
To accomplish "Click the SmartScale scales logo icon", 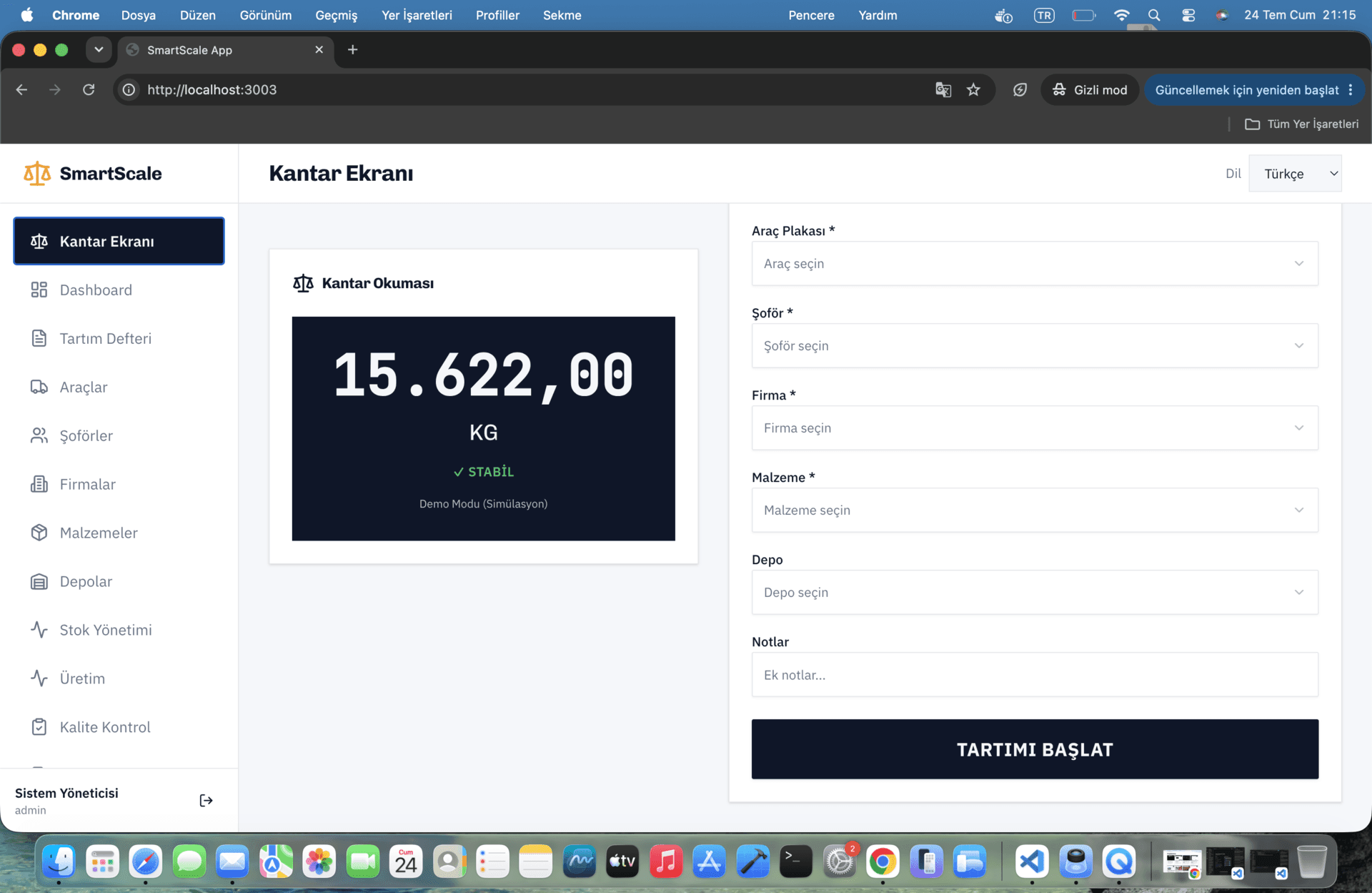I will (x=37, y=173).
